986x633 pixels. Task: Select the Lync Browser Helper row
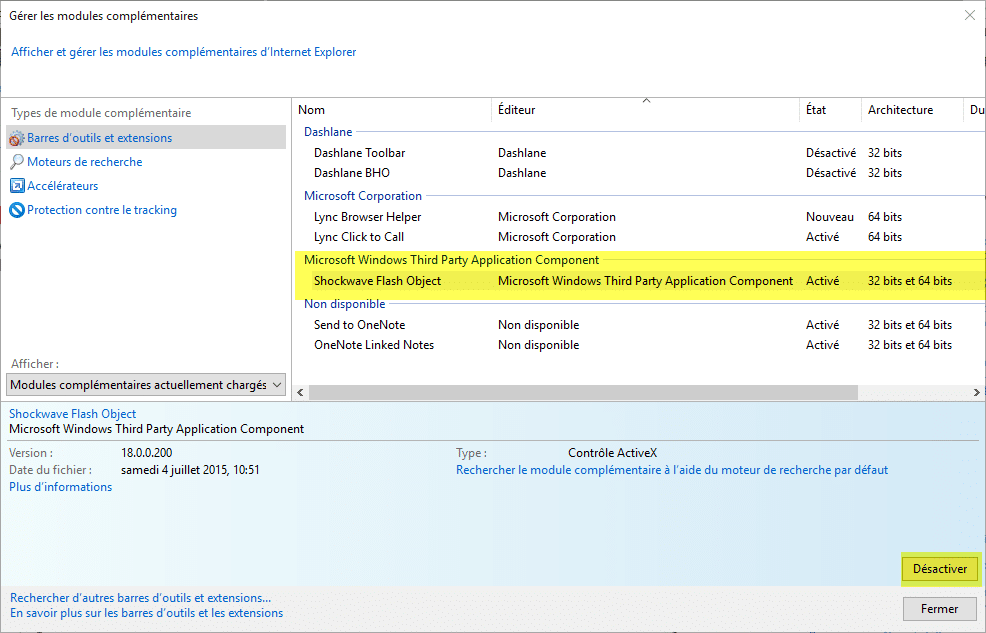pos(639,217)
